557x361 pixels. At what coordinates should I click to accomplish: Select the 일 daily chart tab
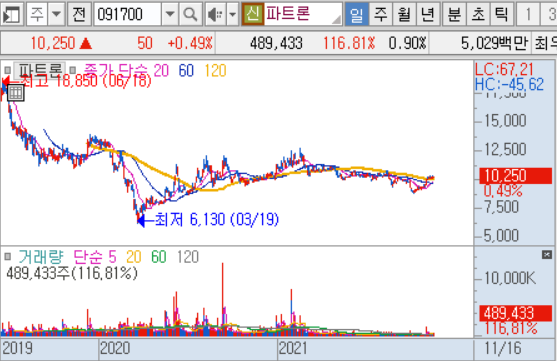(356, 14)
